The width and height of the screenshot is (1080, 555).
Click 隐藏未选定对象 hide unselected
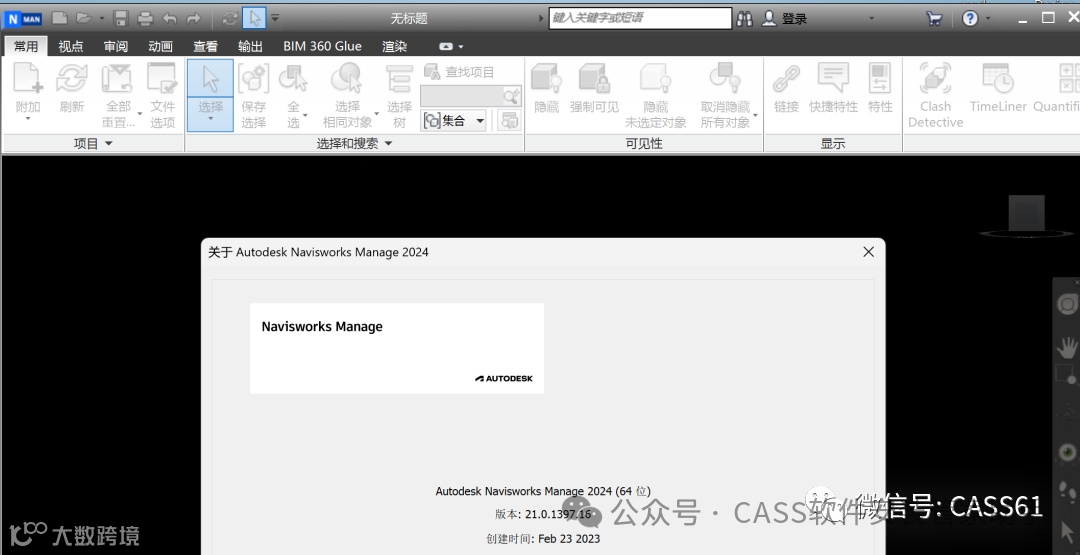click(656, 95)
